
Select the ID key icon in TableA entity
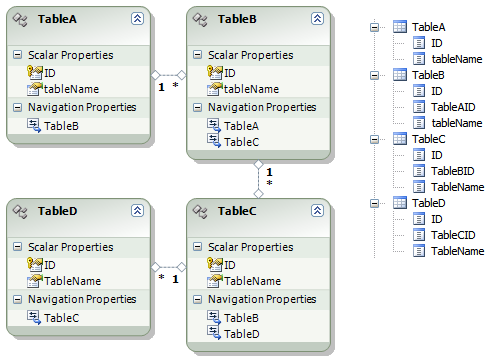[35, 72]
